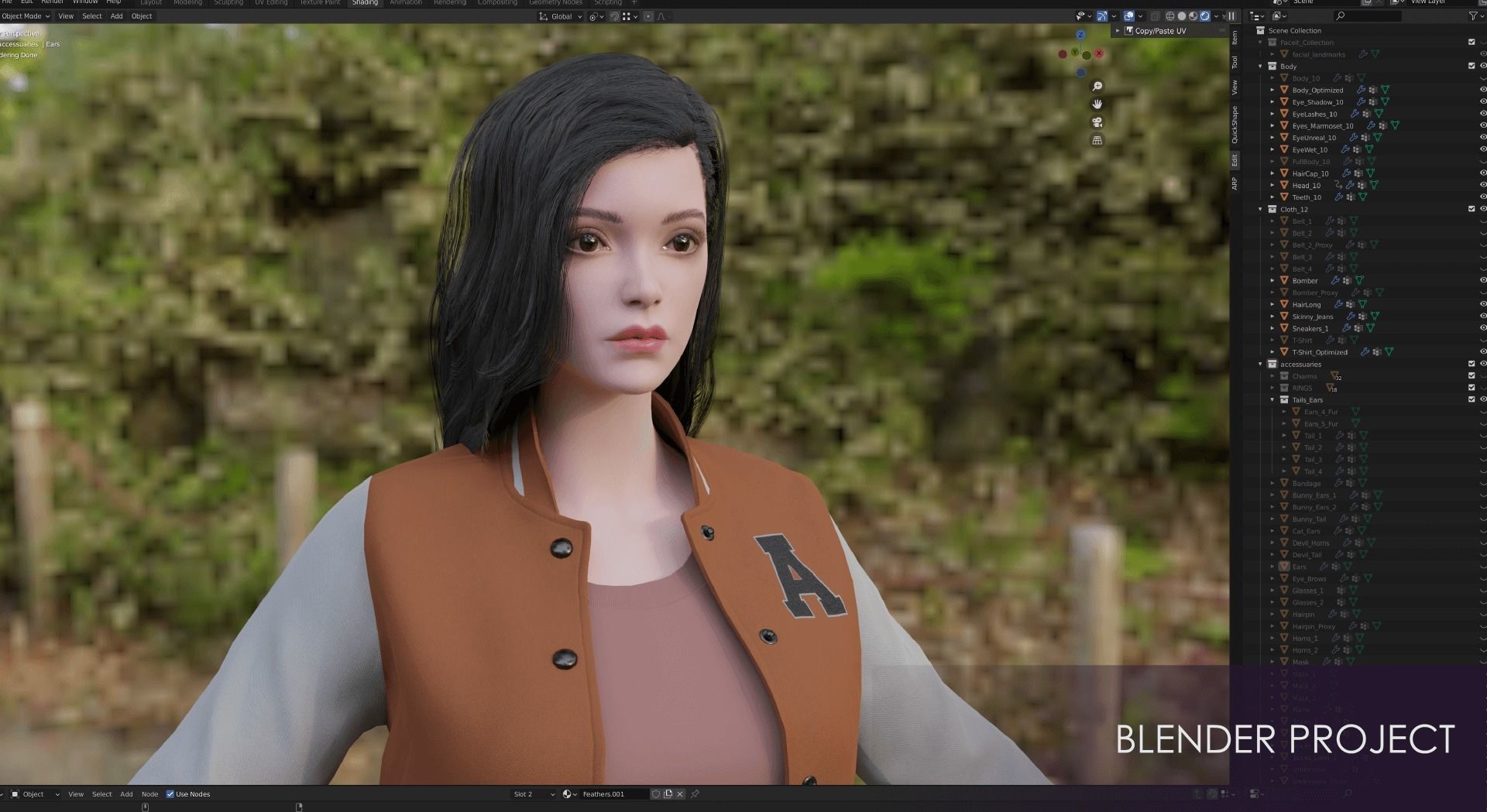
Task: Open Global transform orientation dropdown
Action: (x=561, y=16)
